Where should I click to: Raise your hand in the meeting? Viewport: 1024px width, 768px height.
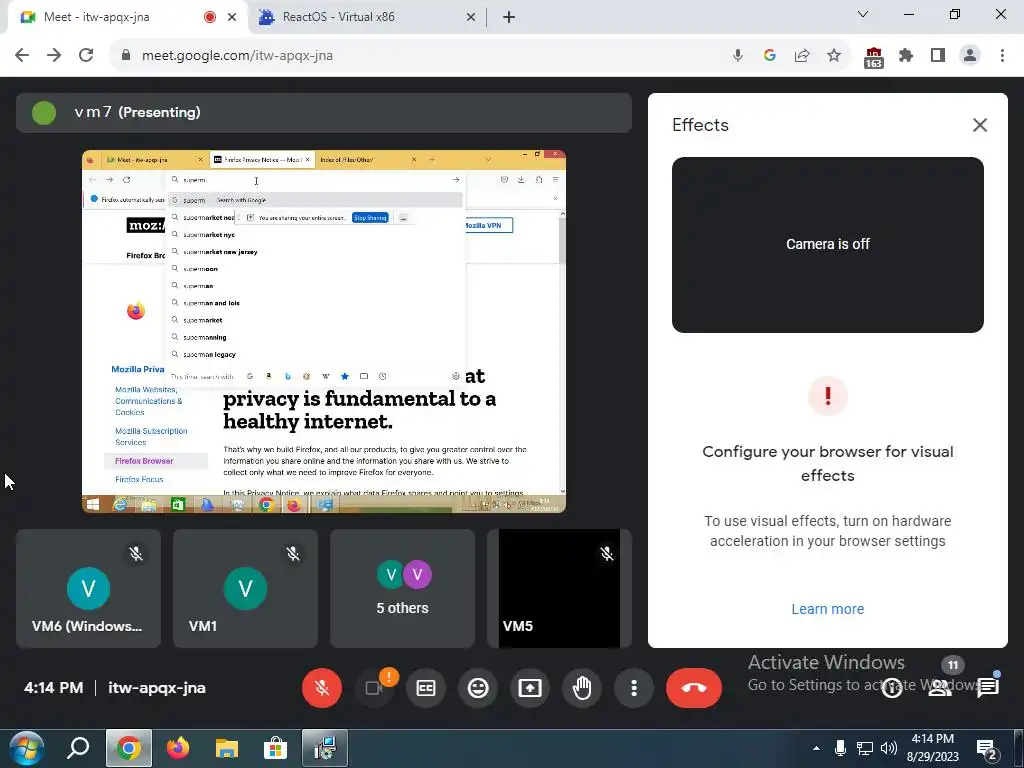[x=582, y=688]
